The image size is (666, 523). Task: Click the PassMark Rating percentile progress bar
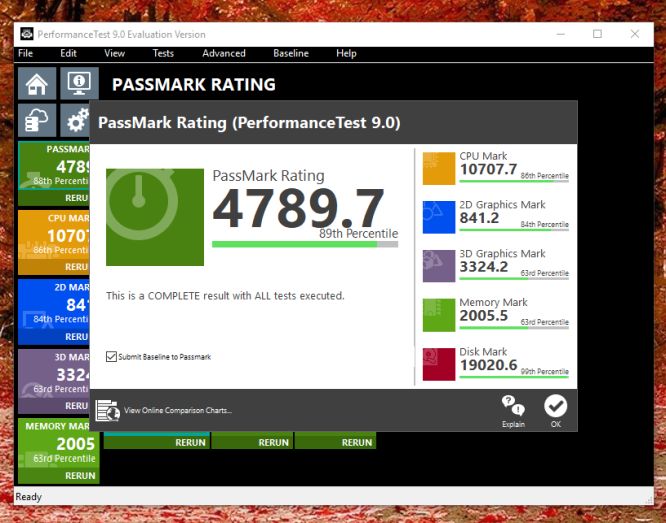[304, 243]
